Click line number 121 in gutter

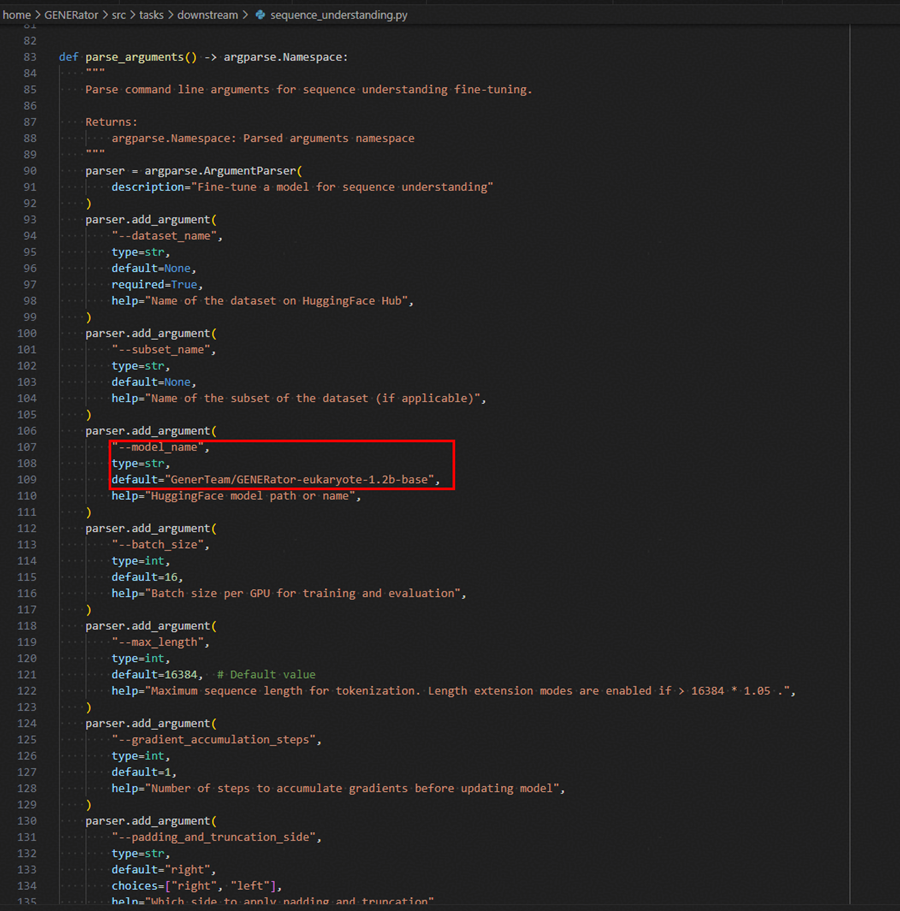(27, 675)
